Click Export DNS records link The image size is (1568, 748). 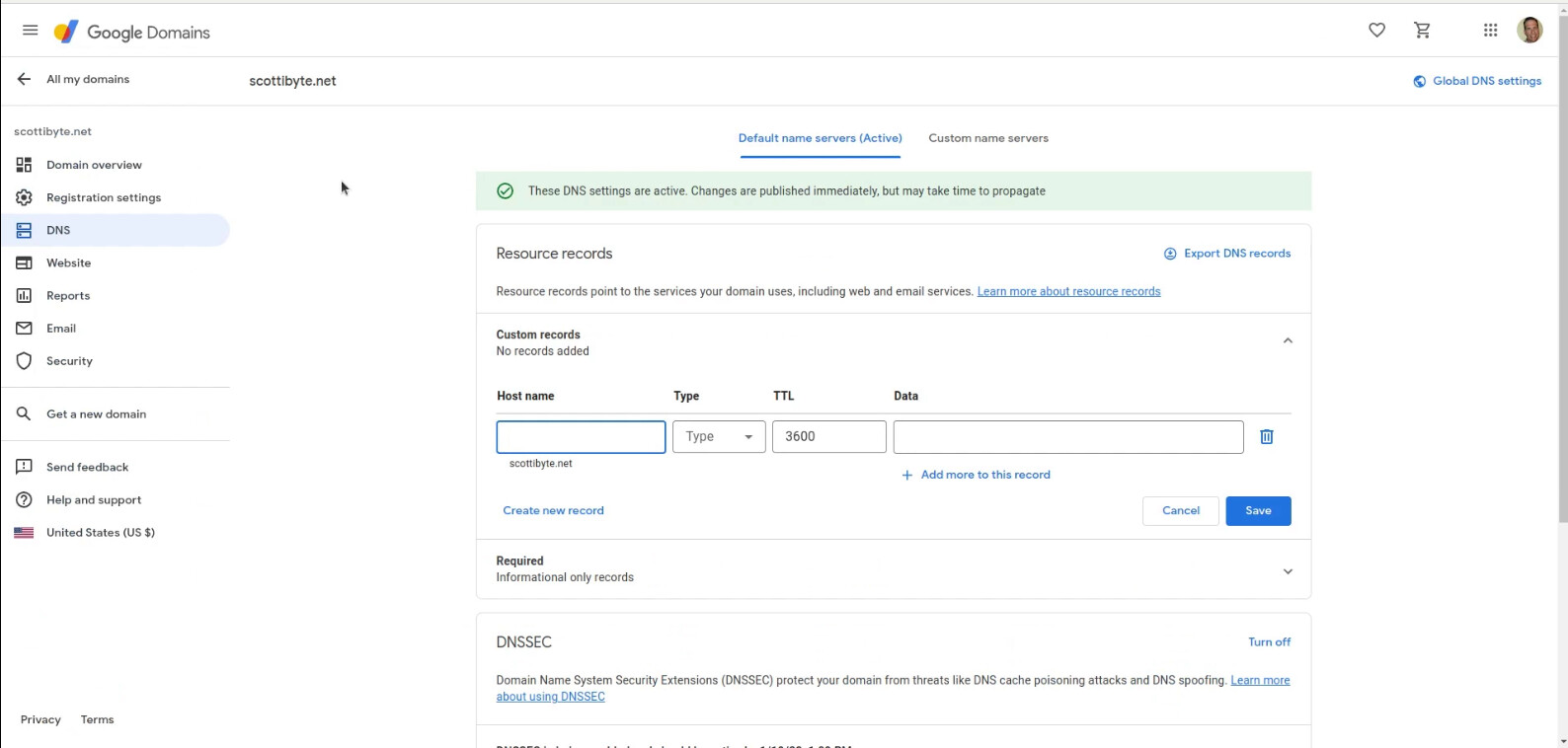[1237, 254]
